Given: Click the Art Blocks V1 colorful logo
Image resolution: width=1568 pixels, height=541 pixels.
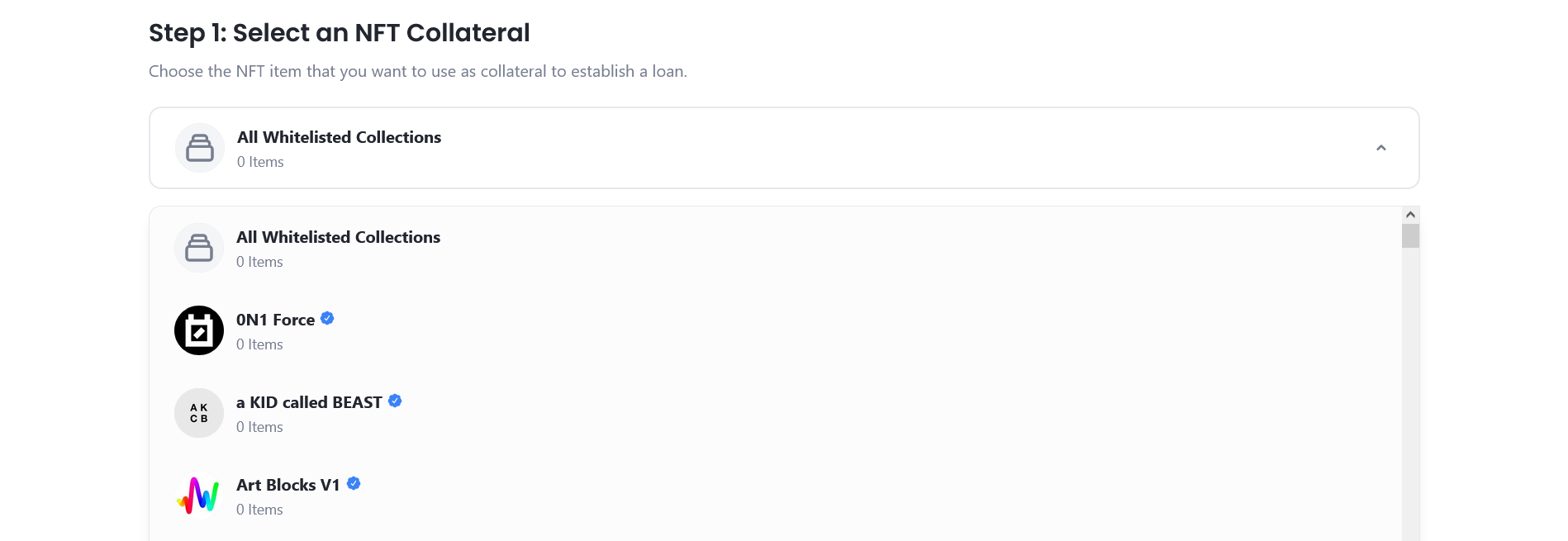Looking at the screenshot, I should (199, 496).
